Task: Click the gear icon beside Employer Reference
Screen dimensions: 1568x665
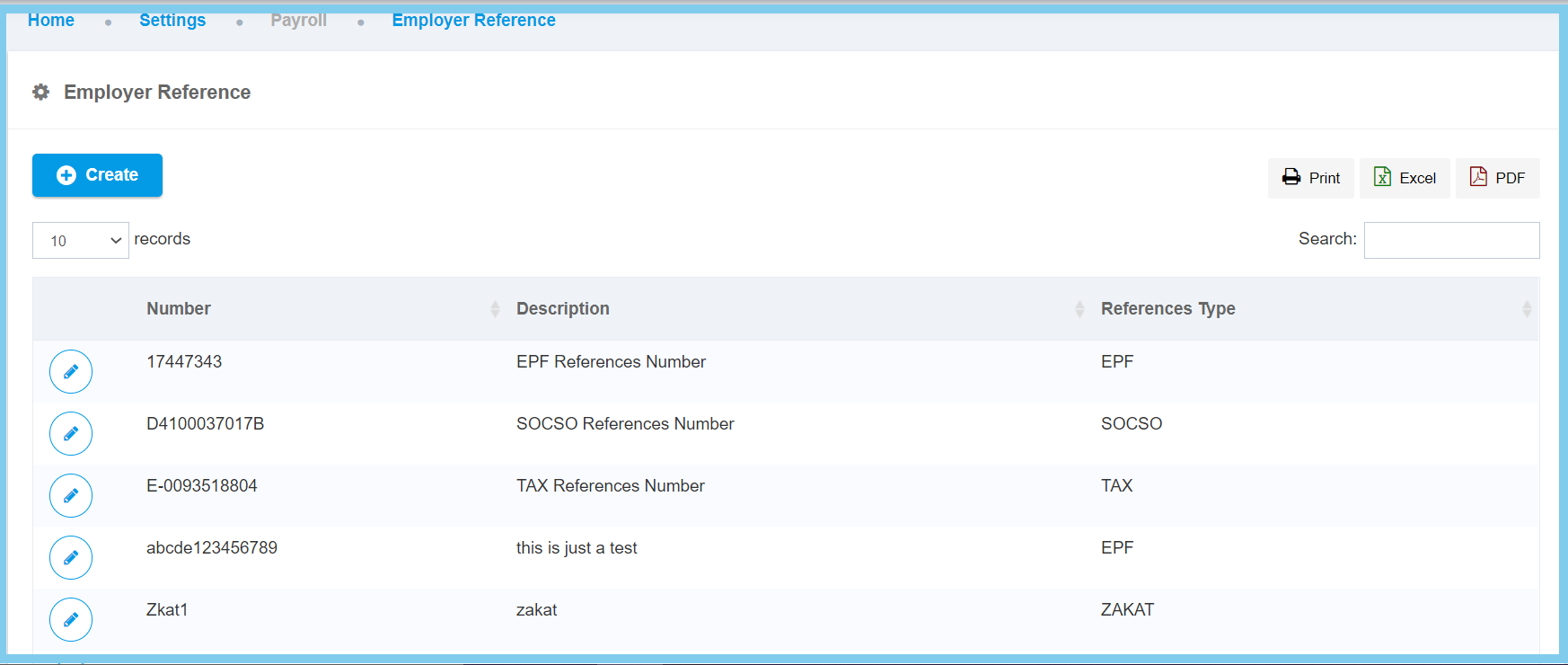Action: (x=41, y=92)
